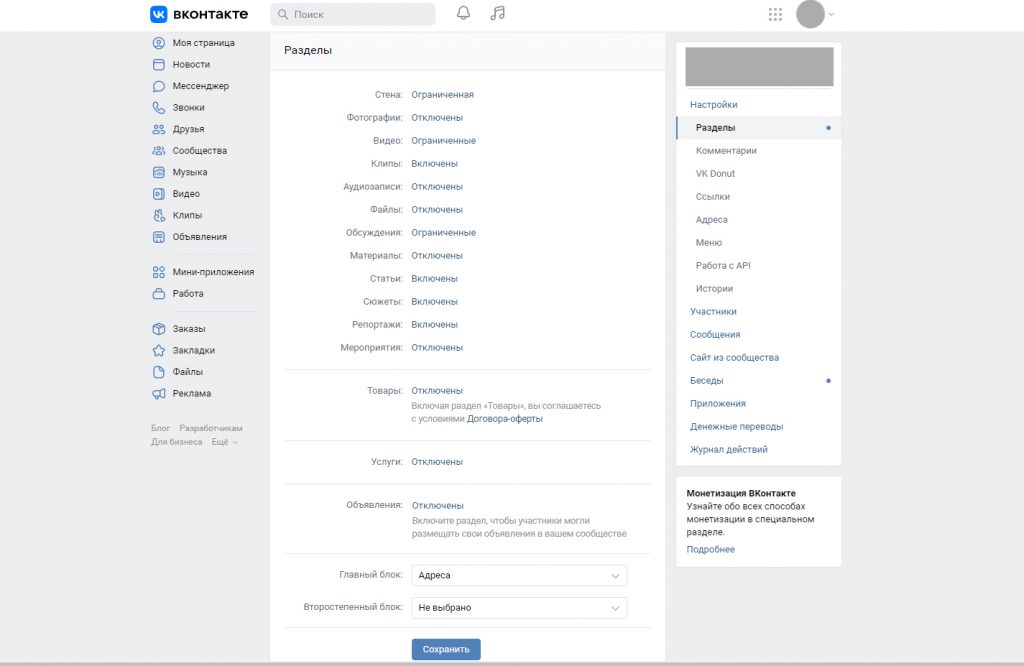Toggle the Файлы section value Отключены
The height and width of the screenshot is (666, 1024).
pos(437,210)
